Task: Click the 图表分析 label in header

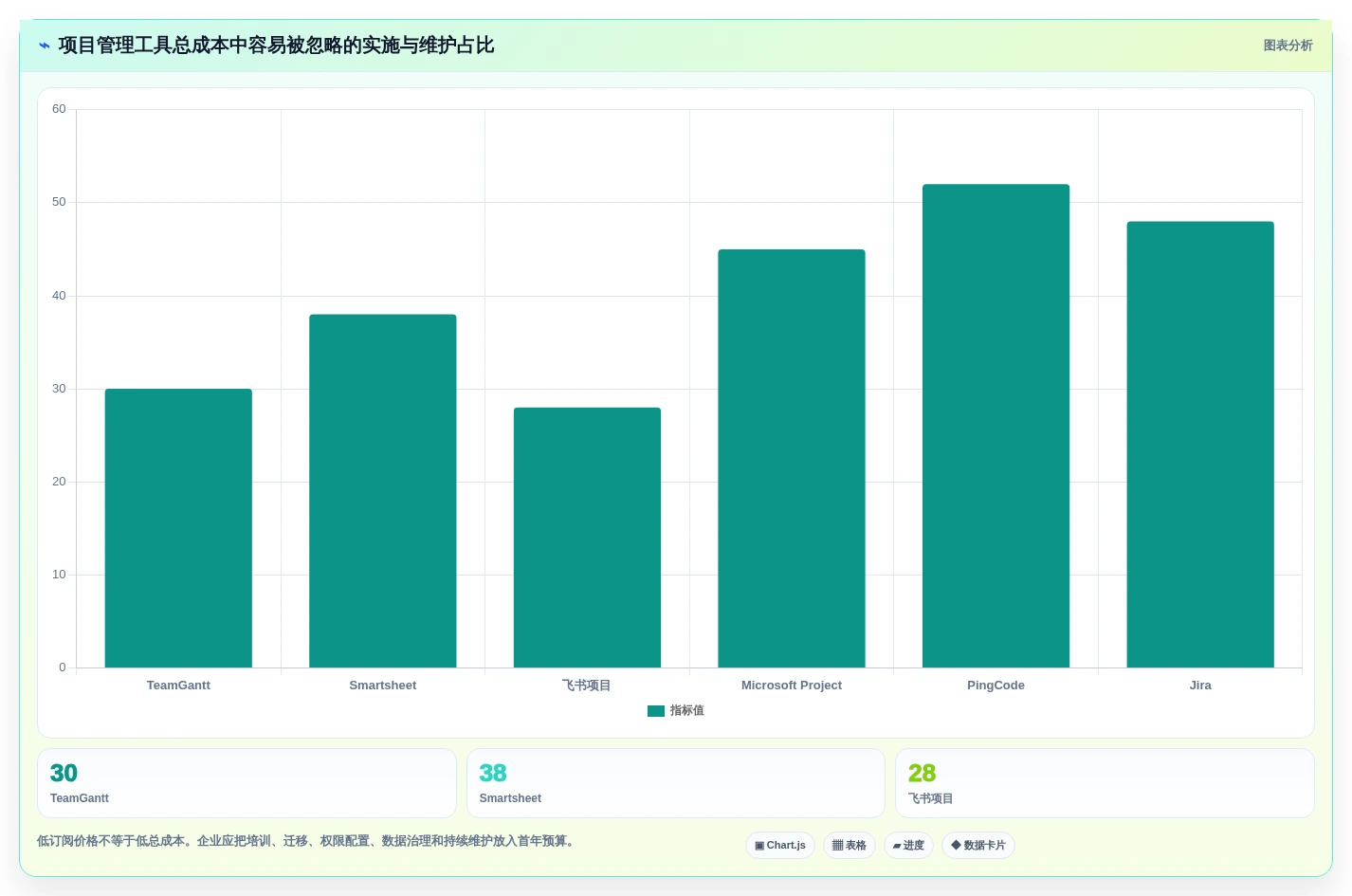Action: pos(1288,46)
